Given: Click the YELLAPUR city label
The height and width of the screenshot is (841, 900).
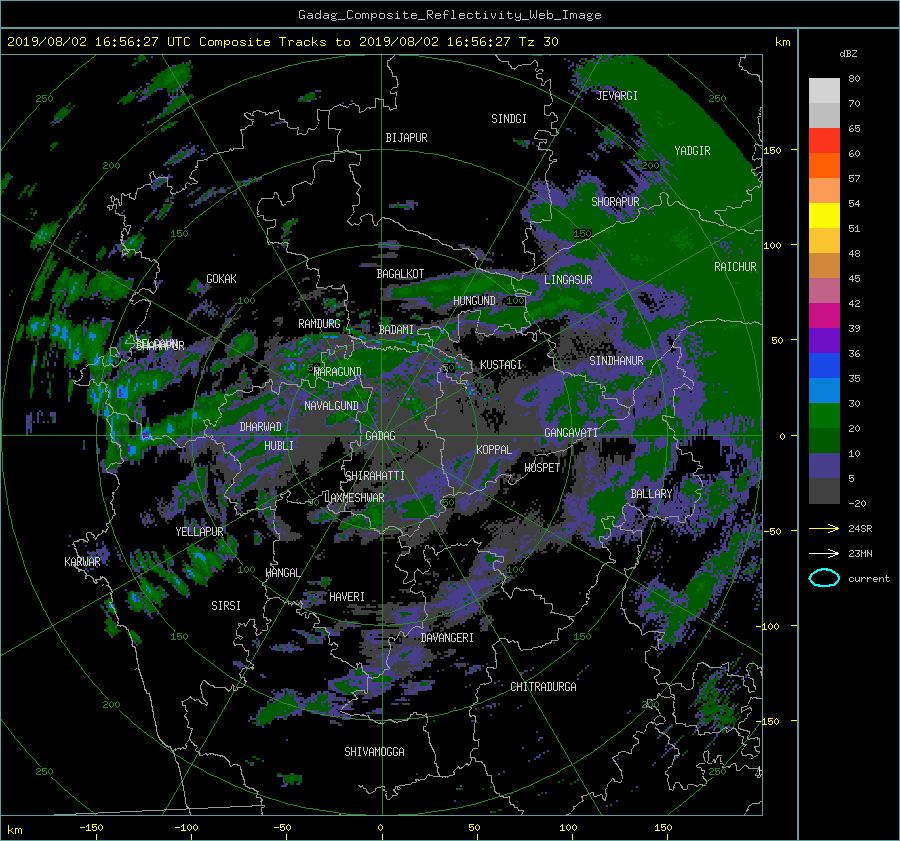Looking at the screenshot, I should coord(199,532).
